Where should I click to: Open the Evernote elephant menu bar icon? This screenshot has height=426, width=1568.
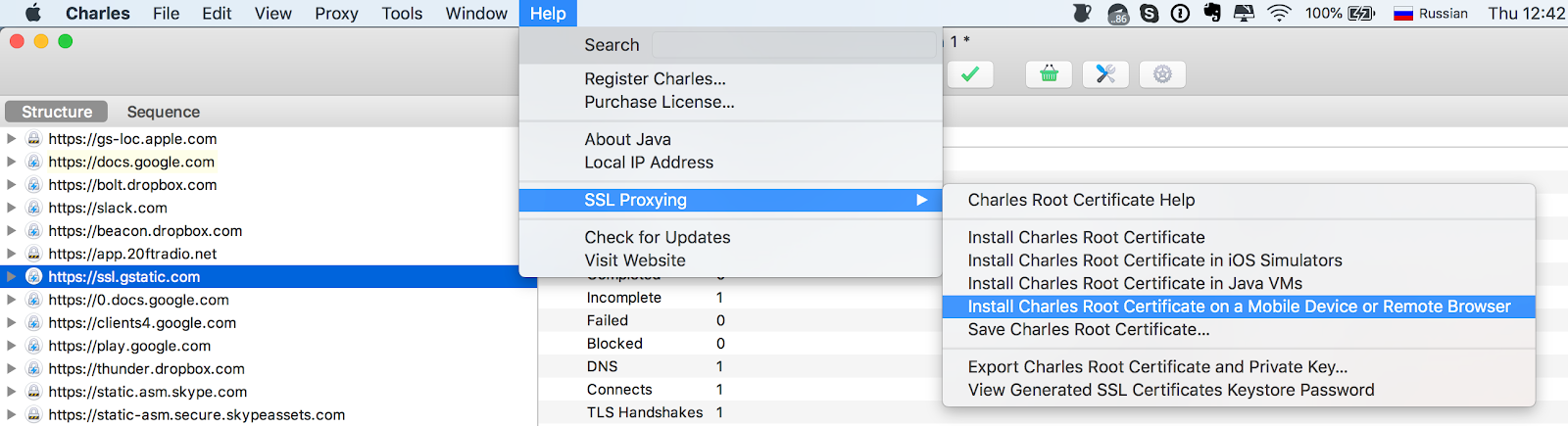tap(1212, 13)
